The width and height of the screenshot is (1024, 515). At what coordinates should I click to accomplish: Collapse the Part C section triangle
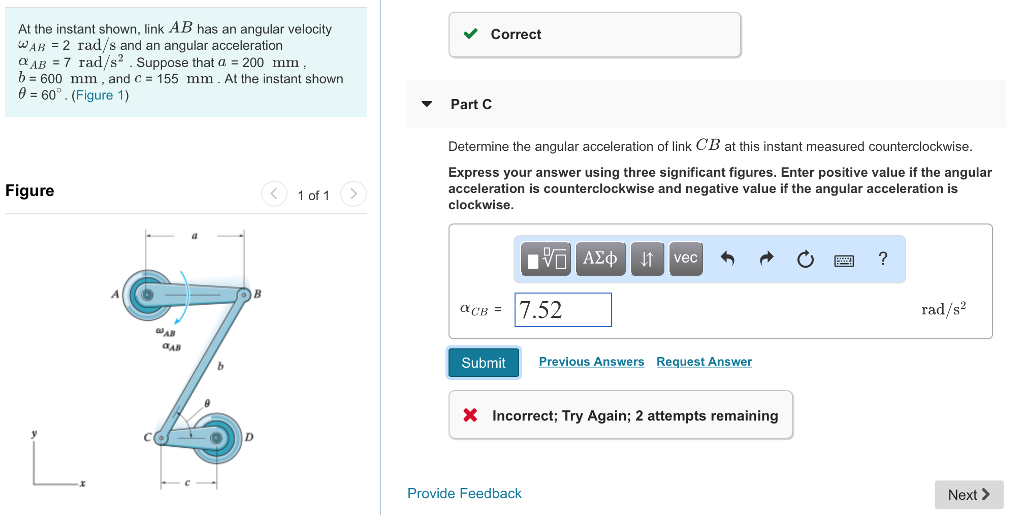pyautogui.click(x=427, y=104)
